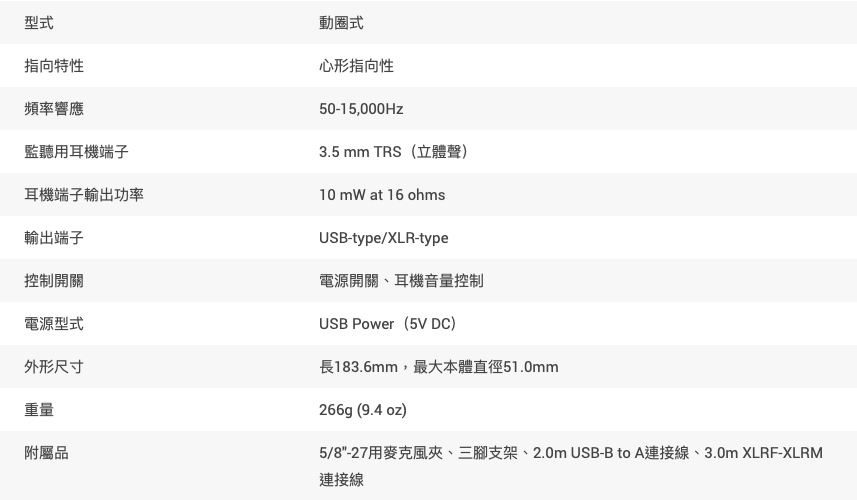Select the USB-type/XLR-type value
857x500 pixels.
tap(383, 238)
